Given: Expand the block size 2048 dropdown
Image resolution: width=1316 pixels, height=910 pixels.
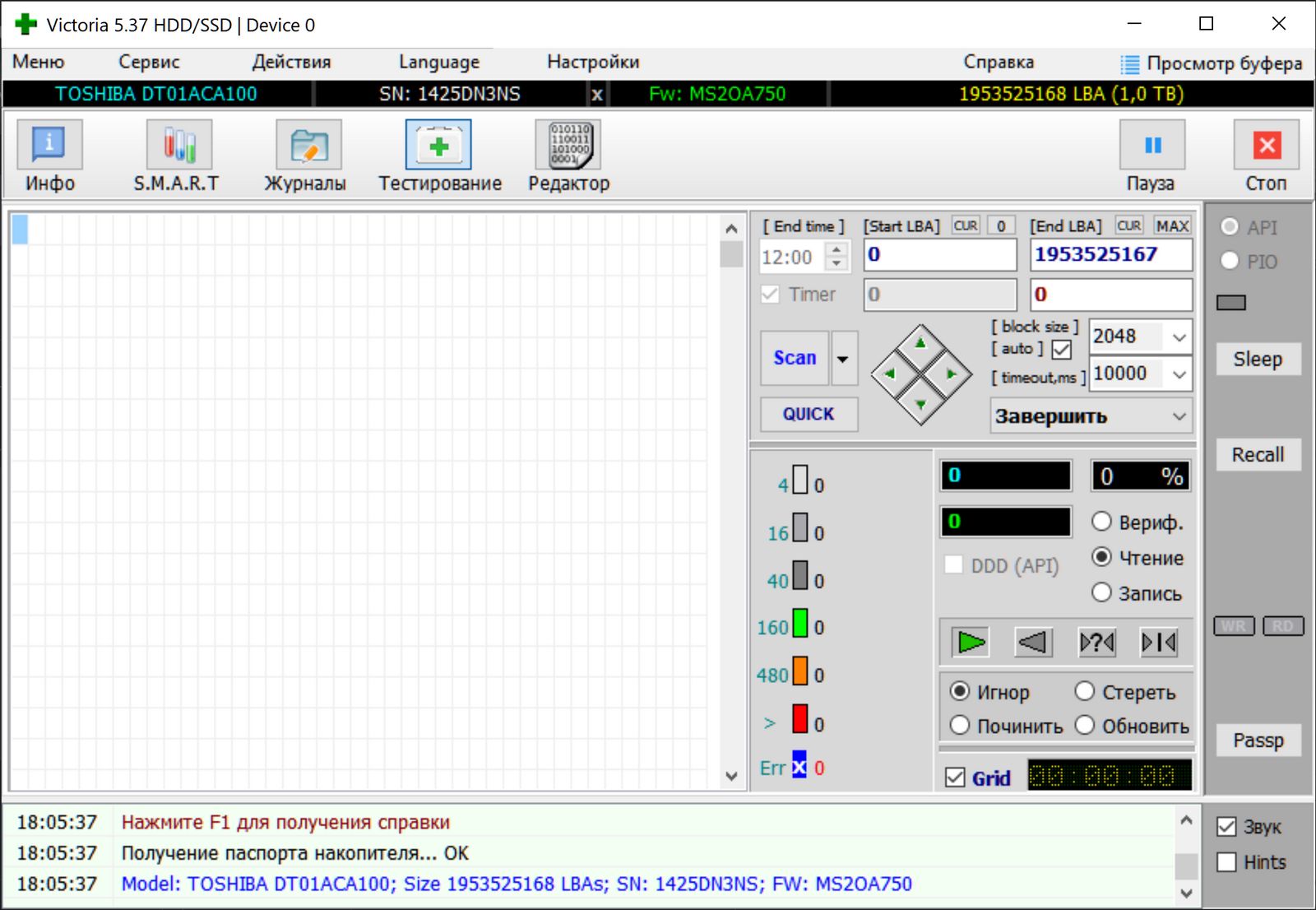Looking at the screenshot, I should [x=1179, y=337].
